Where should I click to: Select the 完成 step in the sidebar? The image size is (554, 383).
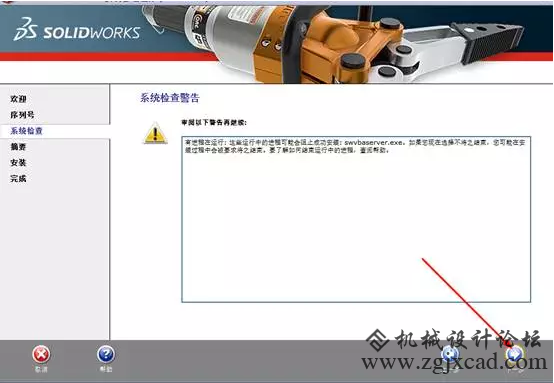[18, 178]
